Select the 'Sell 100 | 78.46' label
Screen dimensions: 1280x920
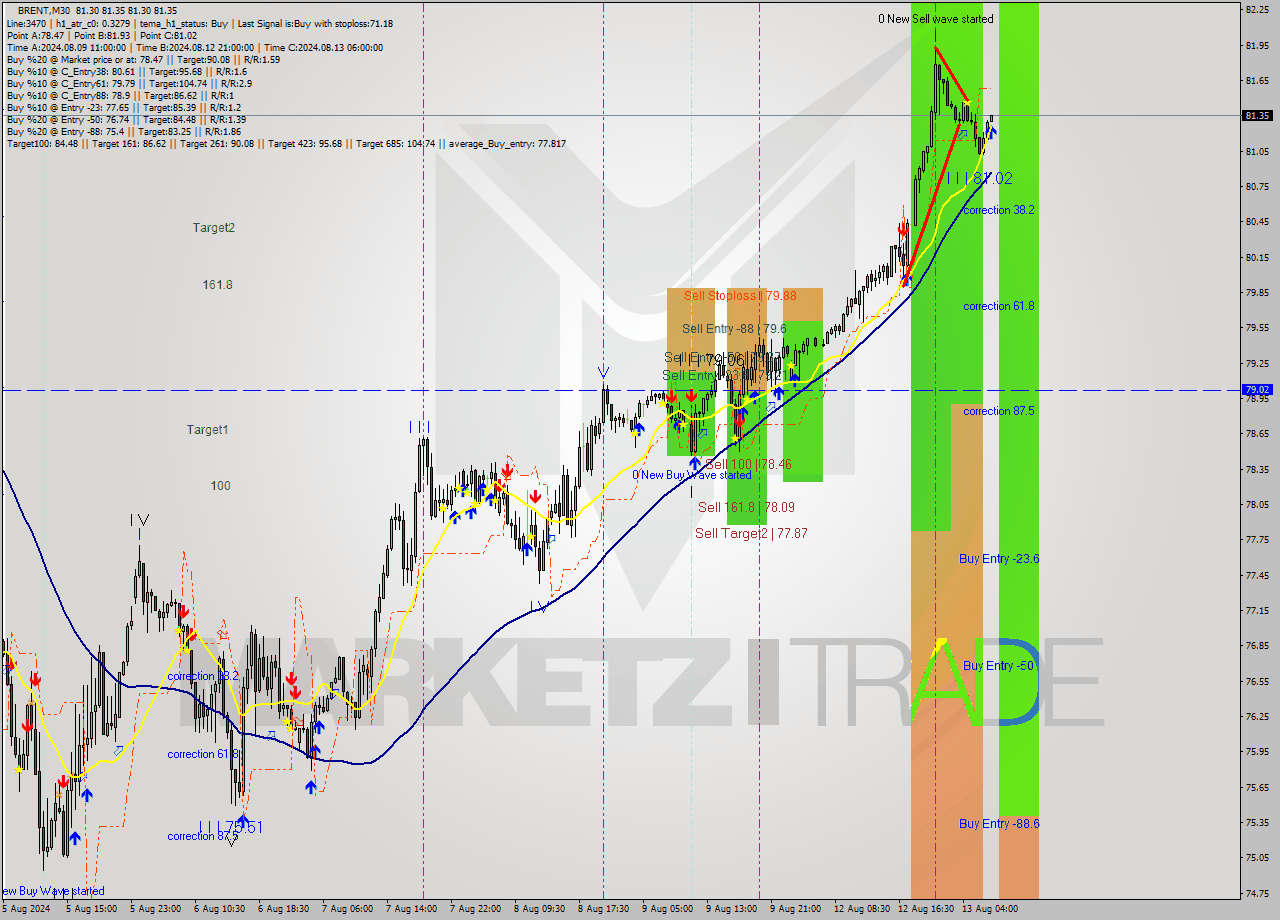point(748,465)
